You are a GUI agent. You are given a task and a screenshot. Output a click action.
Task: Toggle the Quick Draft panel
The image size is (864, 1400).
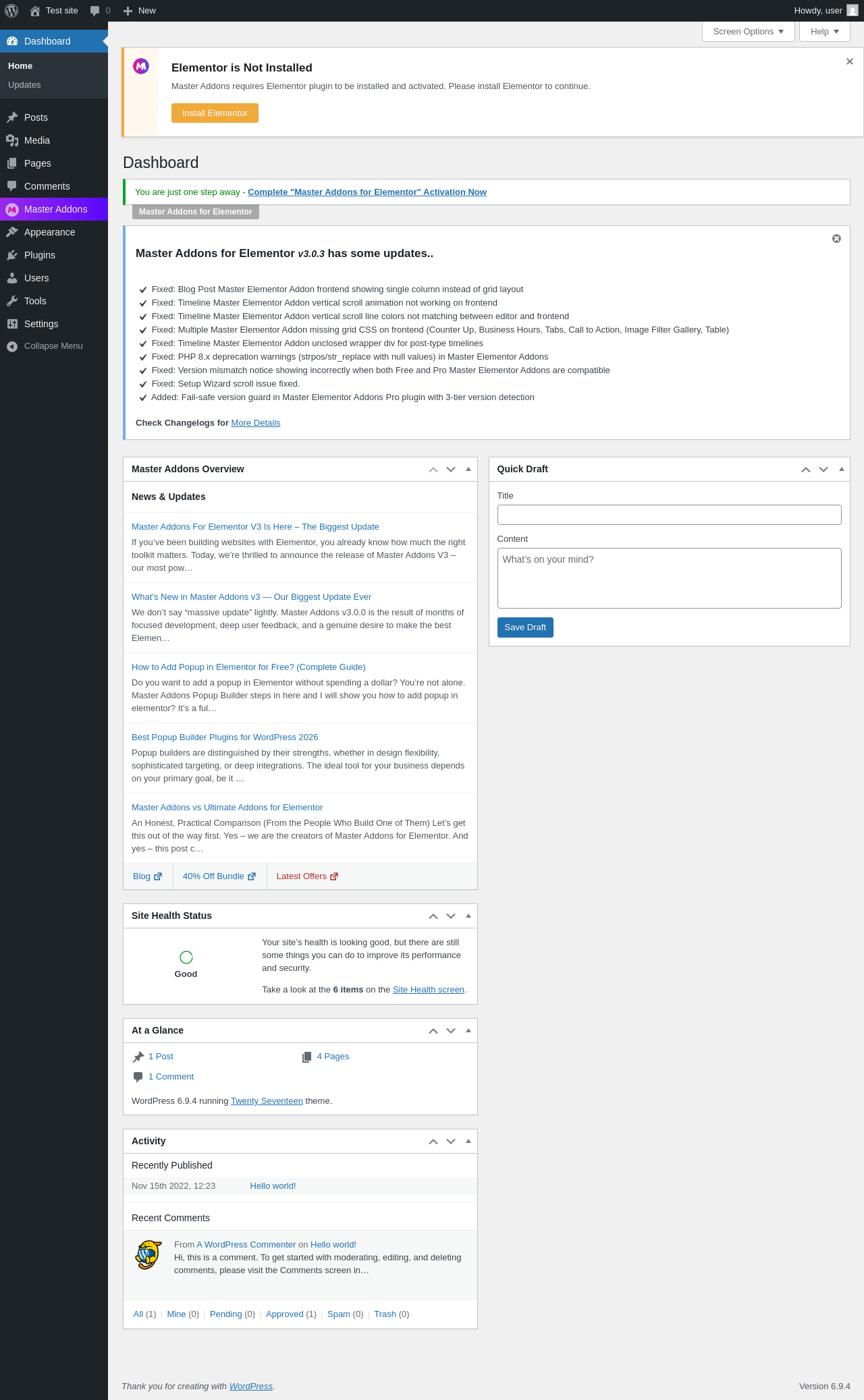point(841,469)
